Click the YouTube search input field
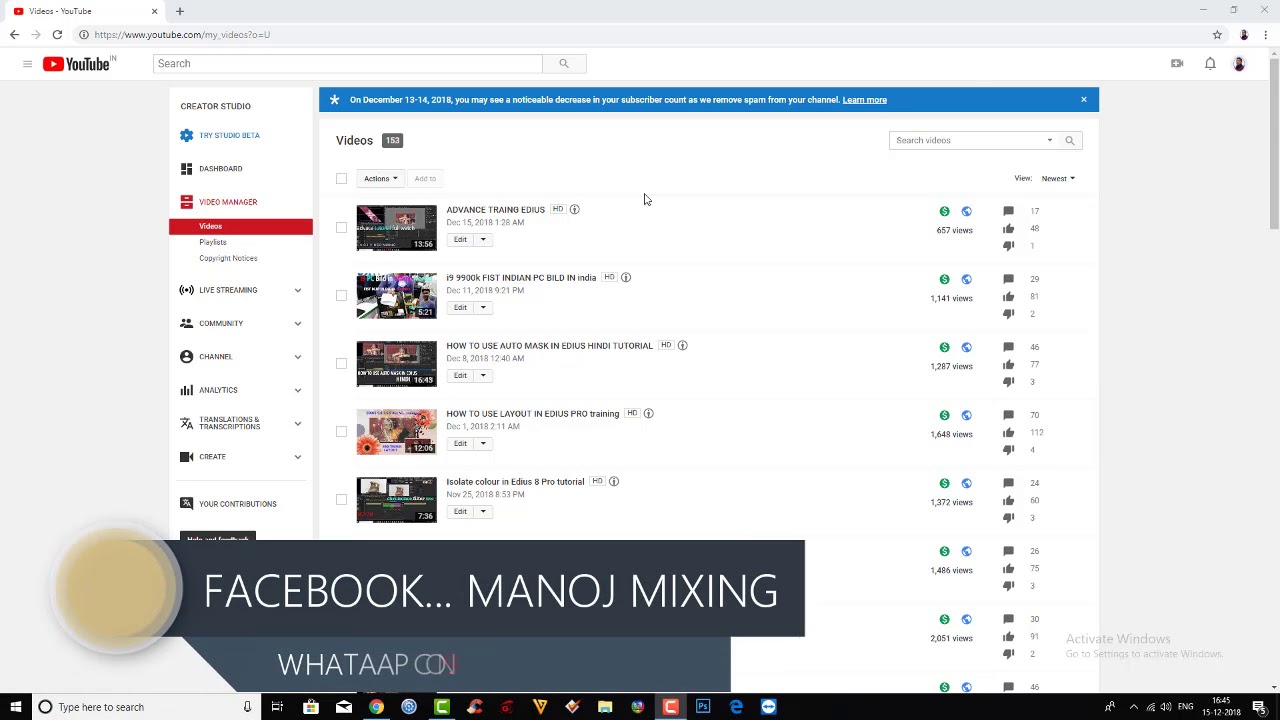This screenshot has width=1280, height=720. pyautogui.click(x=348, y=64)
